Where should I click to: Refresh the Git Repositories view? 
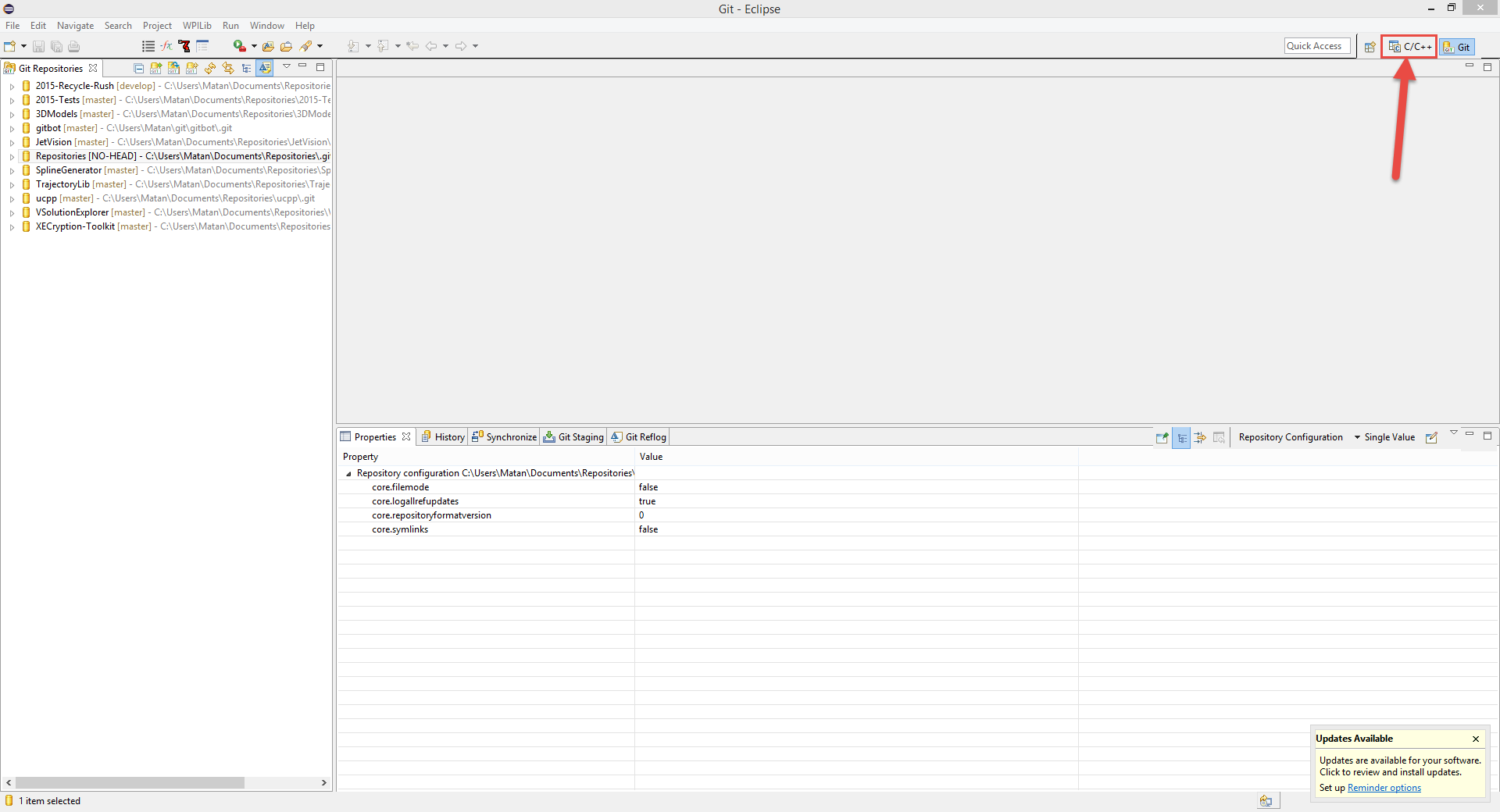210,68
